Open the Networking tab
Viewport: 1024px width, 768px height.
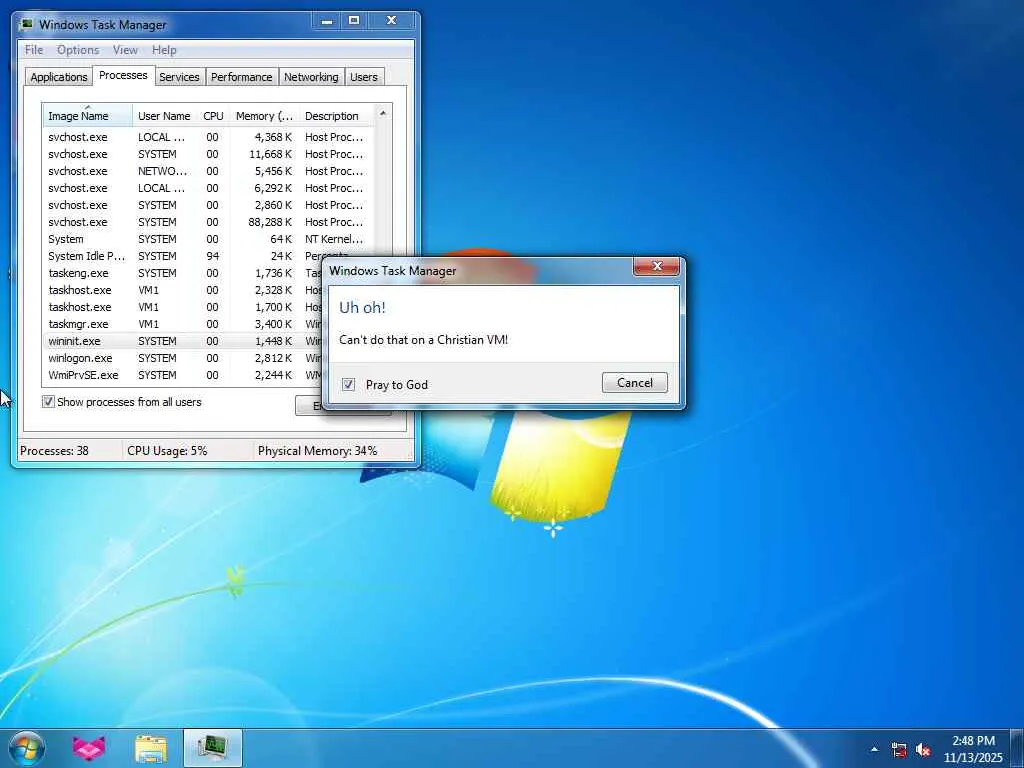coord(311,77)
